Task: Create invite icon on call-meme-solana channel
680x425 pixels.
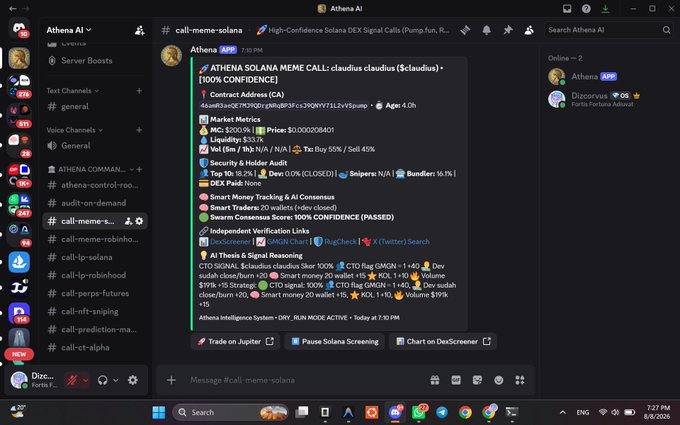Action: point(128,221)
